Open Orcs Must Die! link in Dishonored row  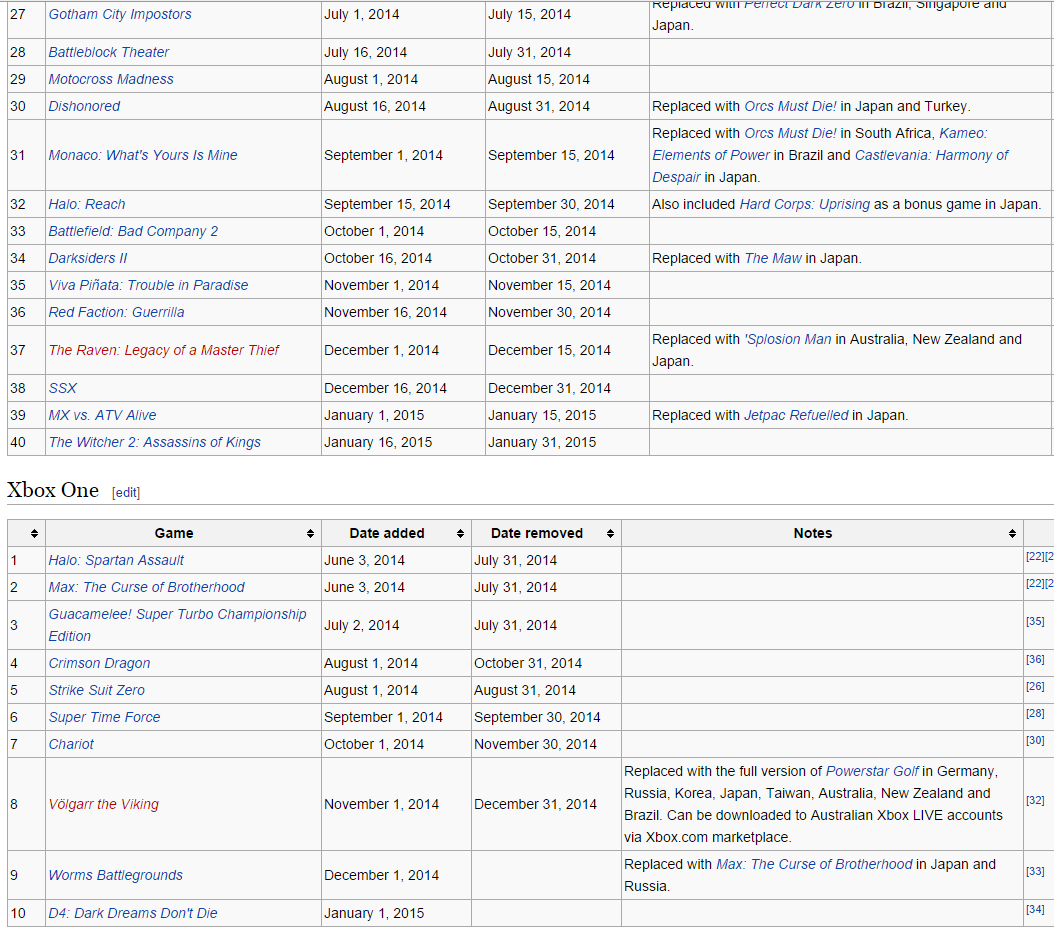(x=790, y=106)
